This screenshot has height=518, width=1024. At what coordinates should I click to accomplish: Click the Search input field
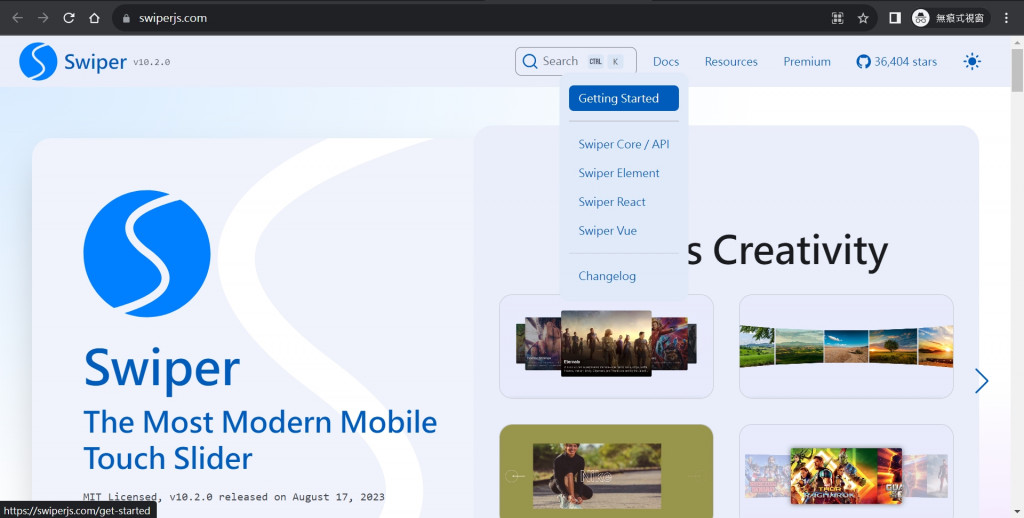click(x=575, y=61)
